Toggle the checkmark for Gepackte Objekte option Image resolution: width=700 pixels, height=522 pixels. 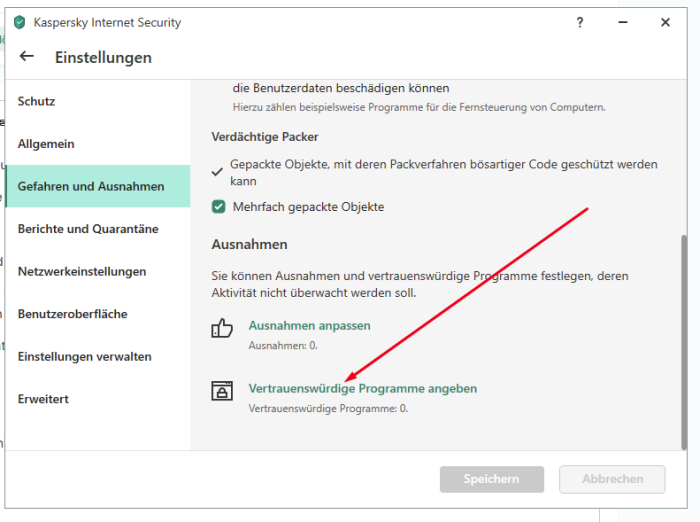coord(217,172)
